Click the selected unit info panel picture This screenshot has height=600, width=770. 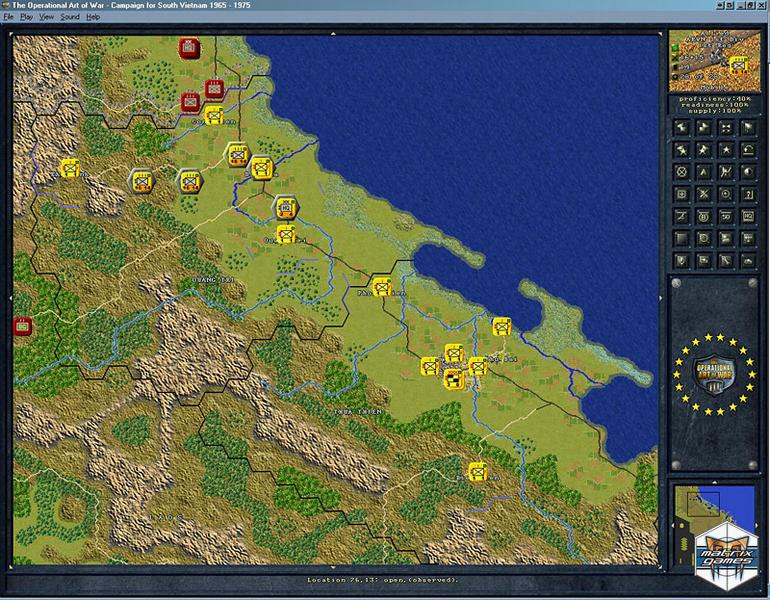click(715, 61)
